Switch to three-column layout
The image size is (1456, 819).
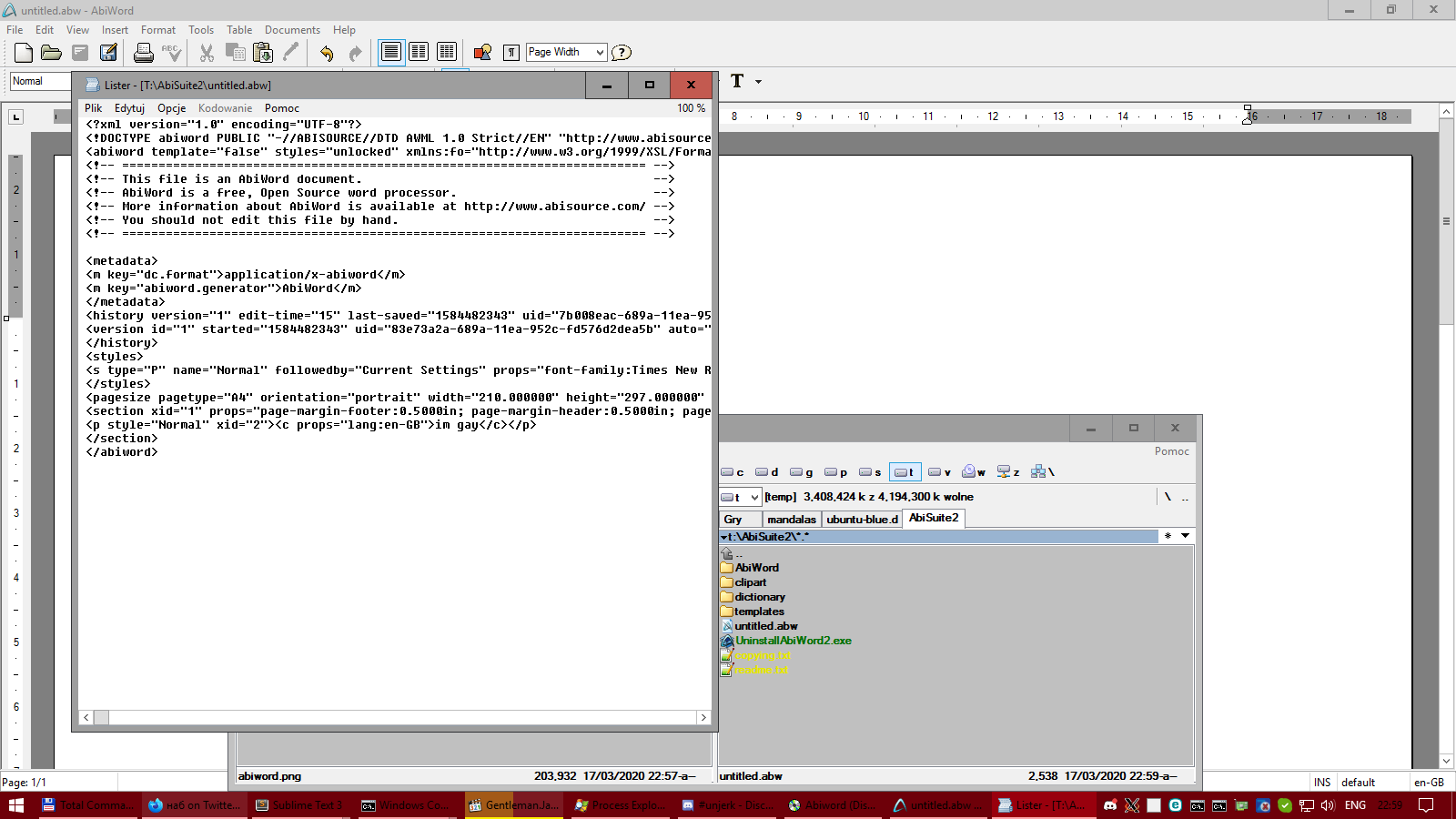pos(447,52)
